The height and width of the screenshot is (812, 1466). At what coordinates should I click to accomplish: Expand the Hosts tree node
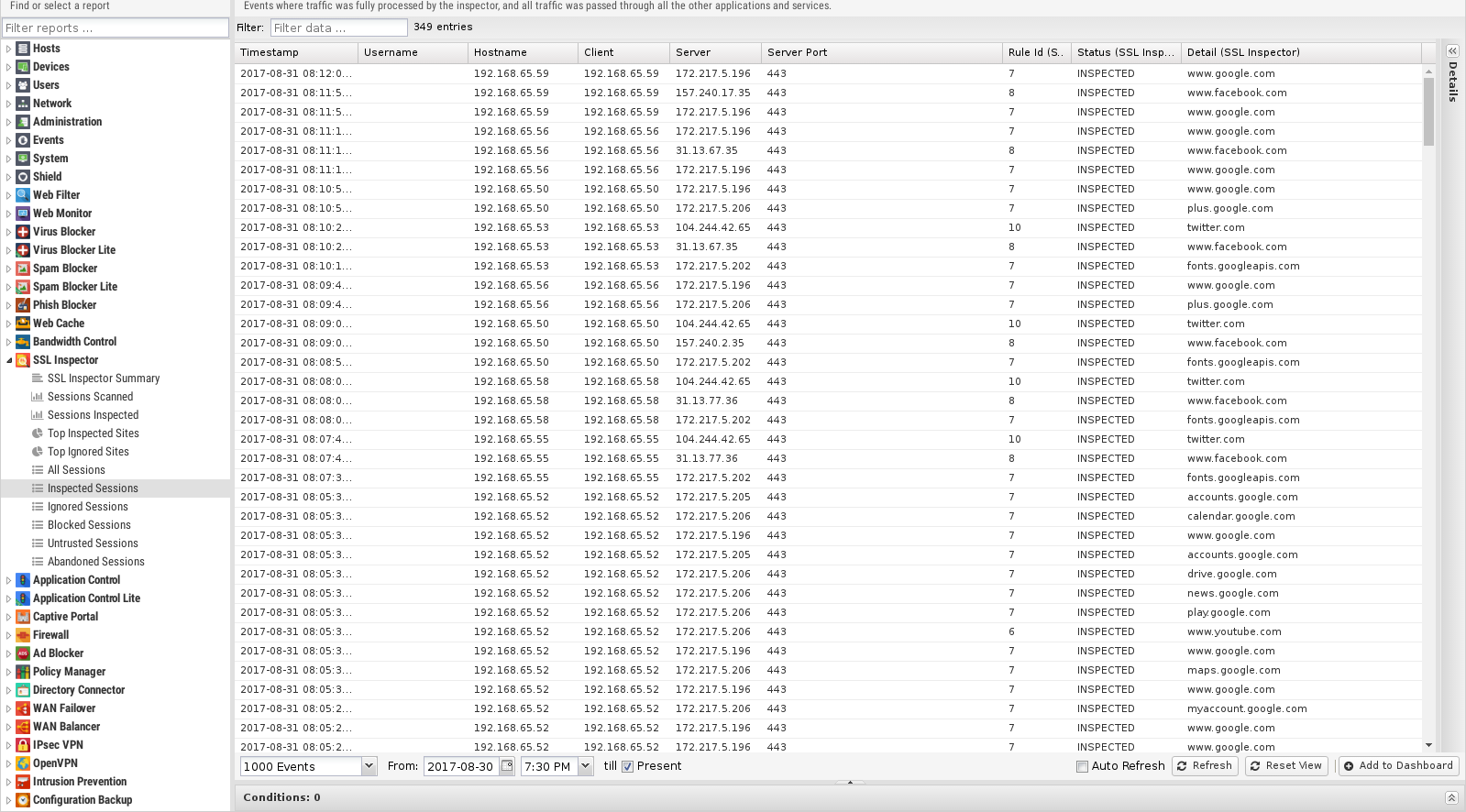(x=9, y=49)
